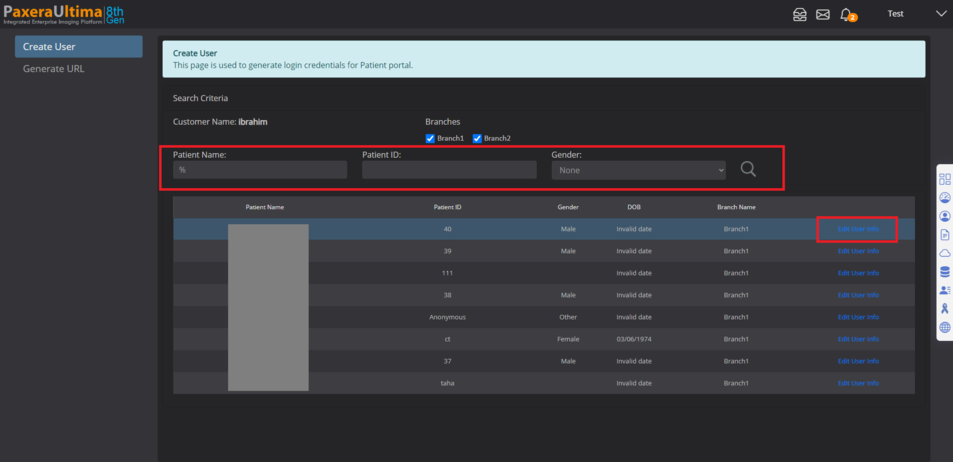Click Edit User Info for patient ID 40
The height and width of the screenshot is (462, 953).
coord(858,229)
